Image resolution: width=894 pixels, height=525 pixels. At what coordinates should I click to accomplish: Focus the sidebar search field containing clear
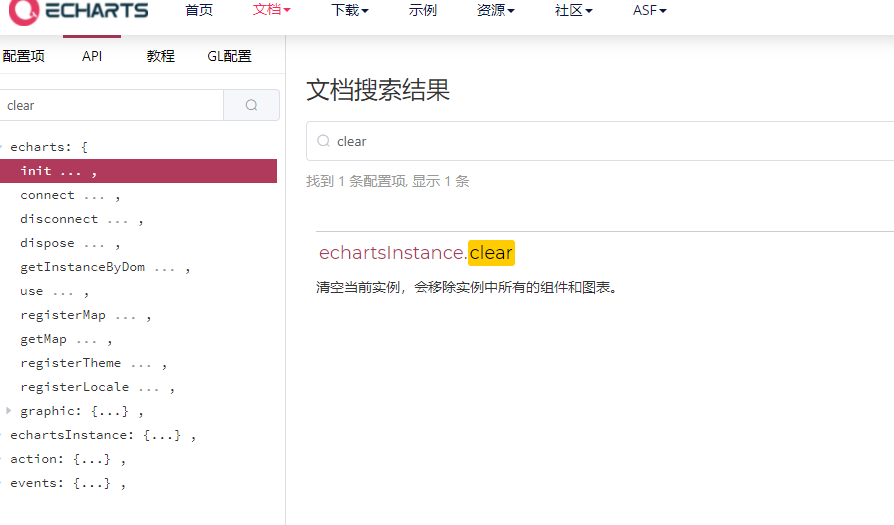click(x=112, y=105)
